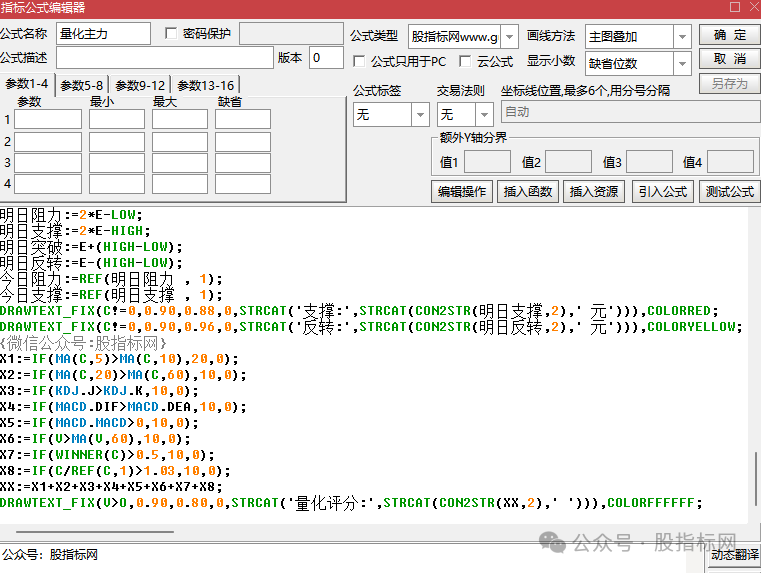The height and width of the screenshot is (573, 761).
Task: Click the code line 'X7:=IF(WINNER(C)>0.5,10,0);'
Action: 107,455
